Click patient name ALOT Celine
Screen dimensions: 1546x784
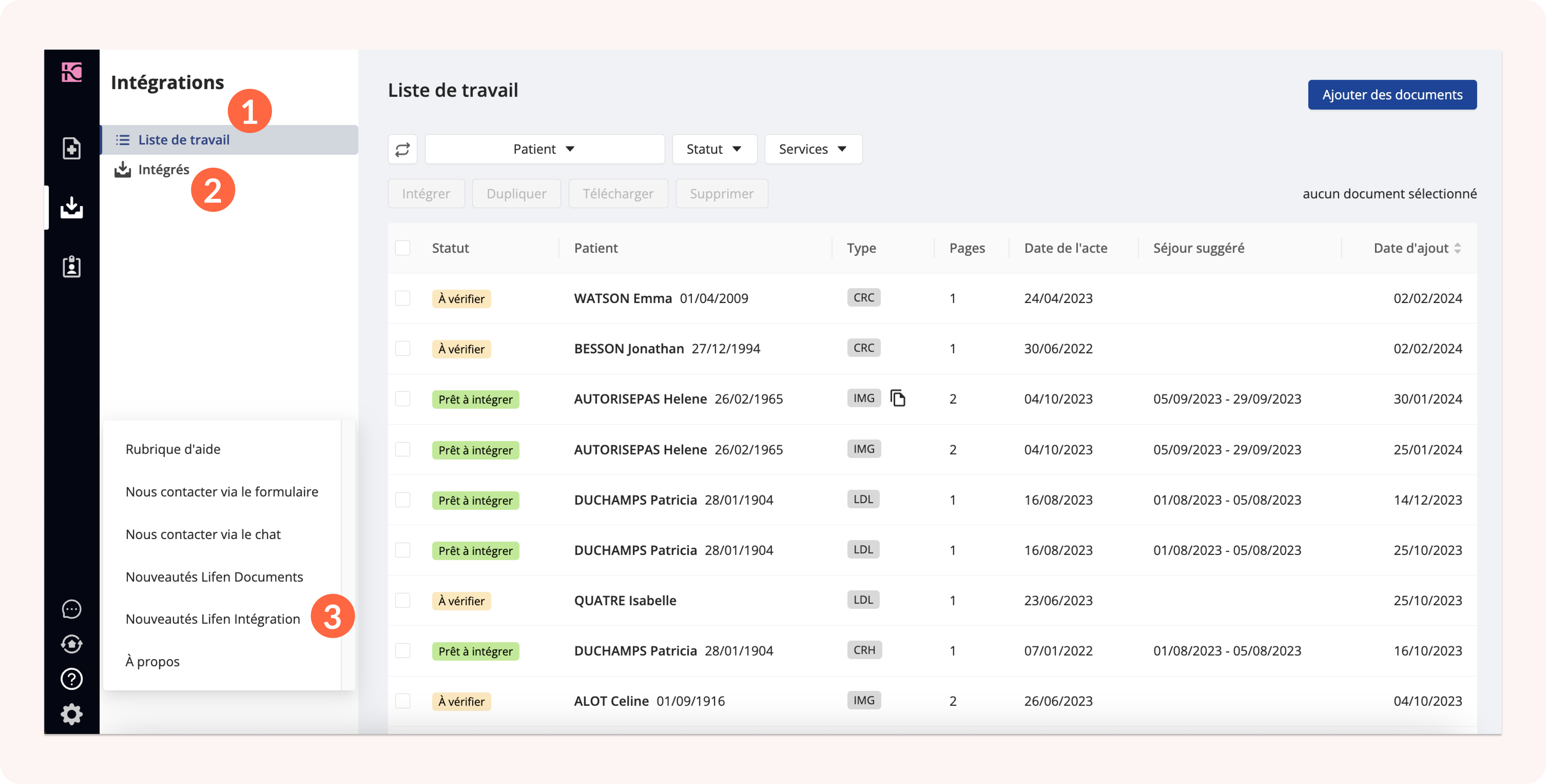[611, 701]
